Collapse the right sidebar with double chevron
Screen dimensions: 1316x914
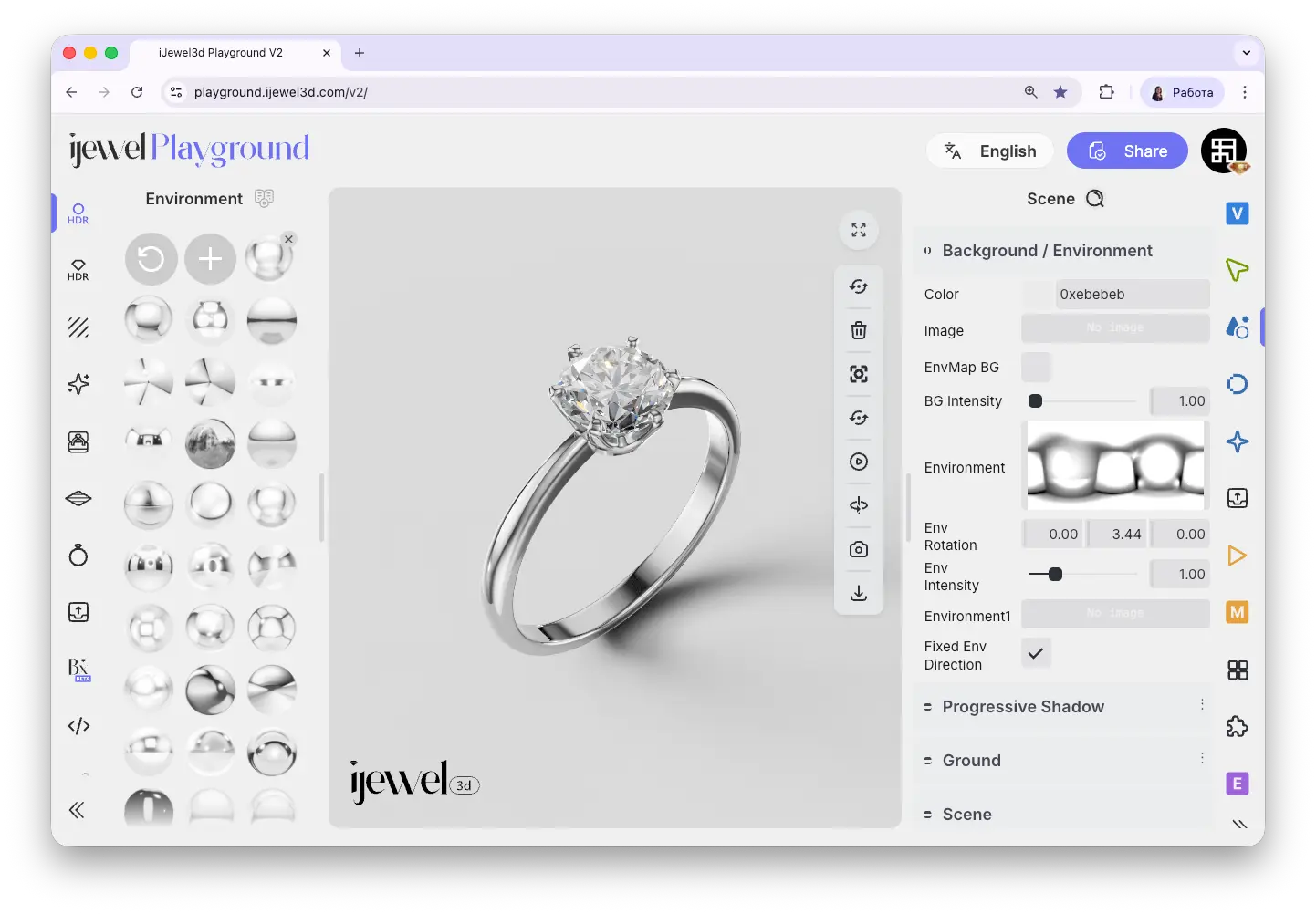pos(1239,824)
